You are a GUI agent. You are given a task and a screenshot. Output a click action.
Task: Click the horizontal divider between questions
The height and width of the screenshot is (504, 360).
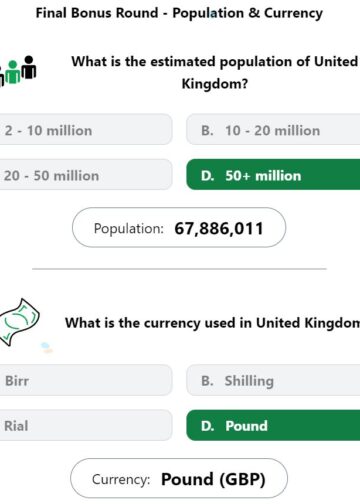179,268
